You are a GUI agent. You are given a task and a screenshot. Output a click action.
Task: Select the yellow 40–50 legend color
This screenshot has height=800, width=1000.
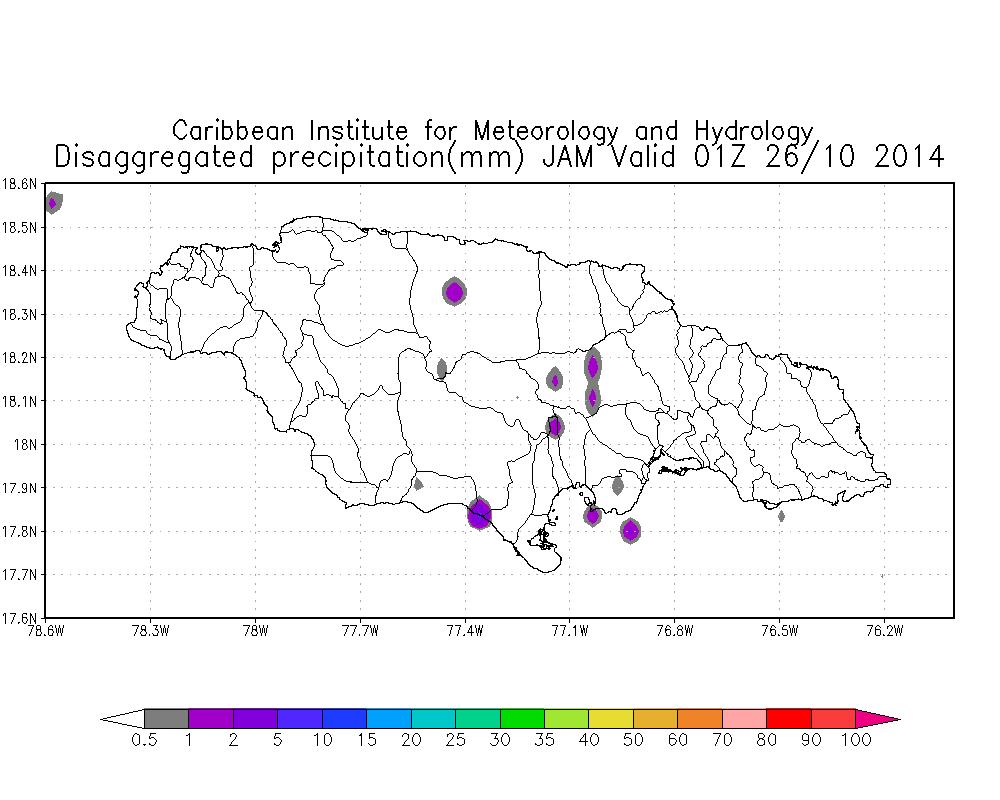tap(611, 718)
